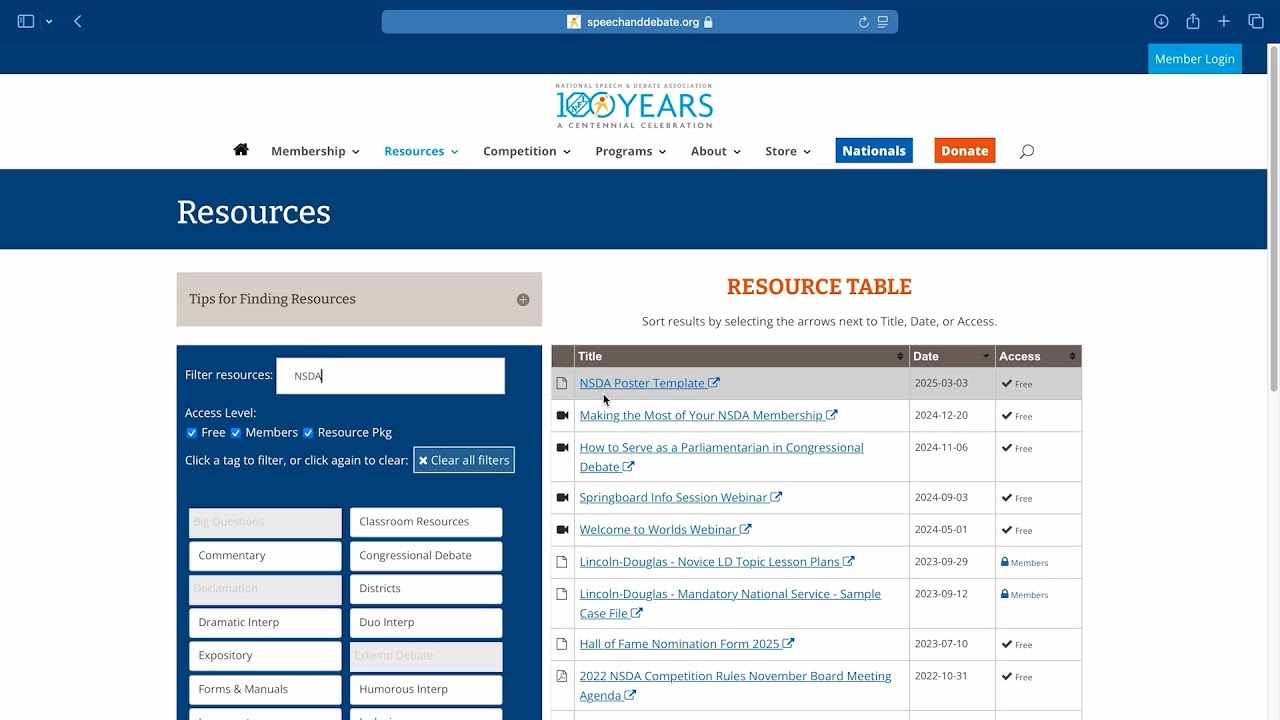Screen dimensions: 1280x720
Task: Click site favicon in address bar
Action: pos(574,22)
